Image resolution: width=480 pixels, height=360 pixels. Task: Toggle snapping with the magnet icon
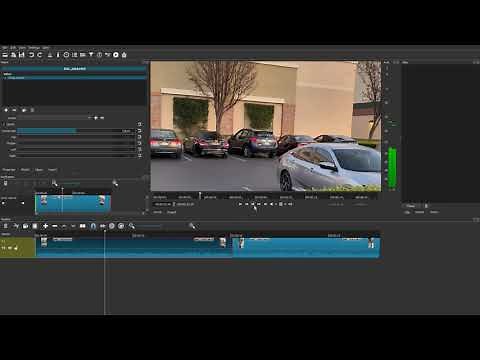(93, 226)
